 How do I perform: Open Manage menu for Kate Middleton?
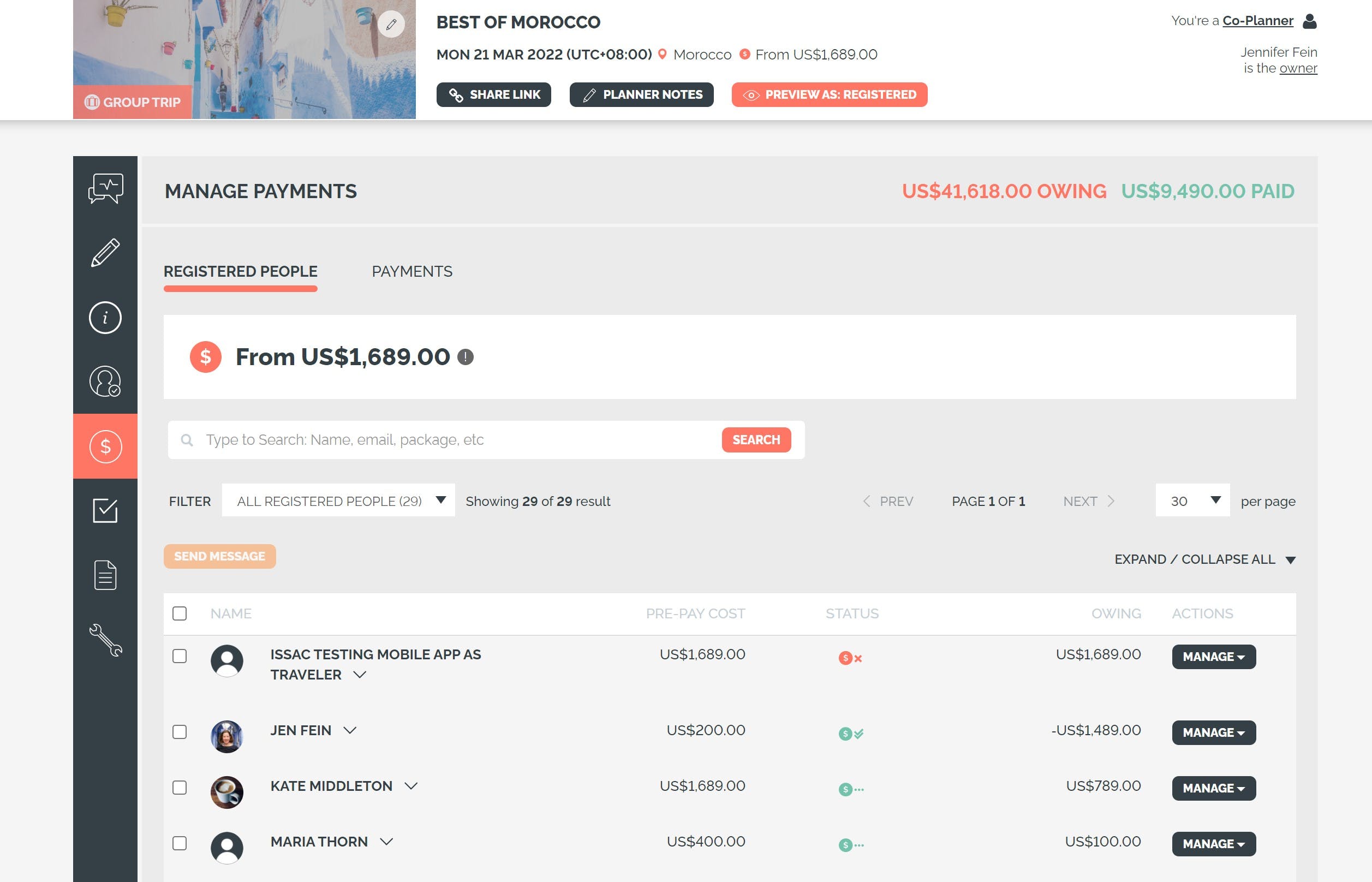coord(1213,788)
